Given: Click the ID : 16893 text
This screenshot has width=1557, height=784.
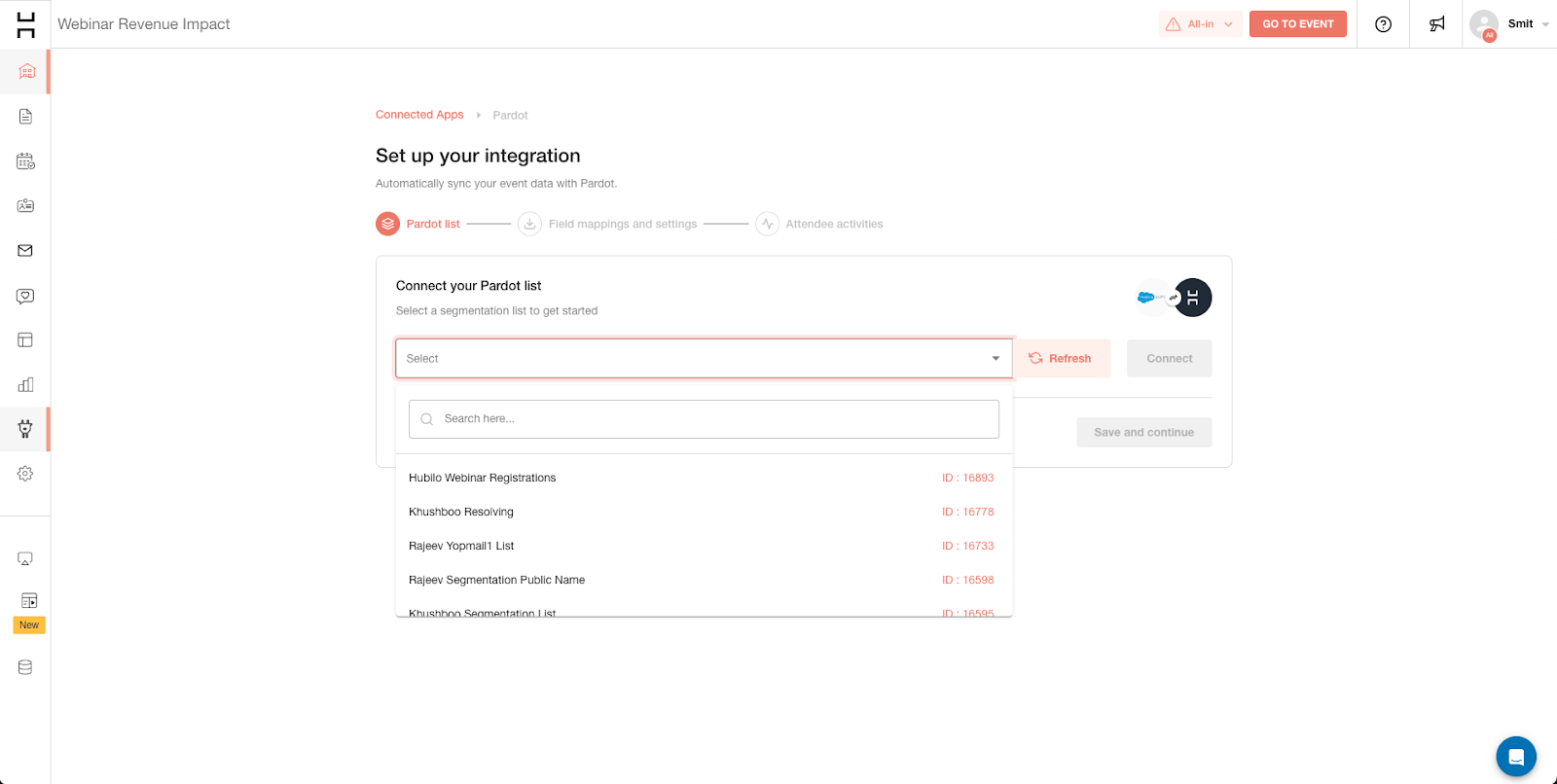Looking at the screenshot, I should [x=968, y=478].
